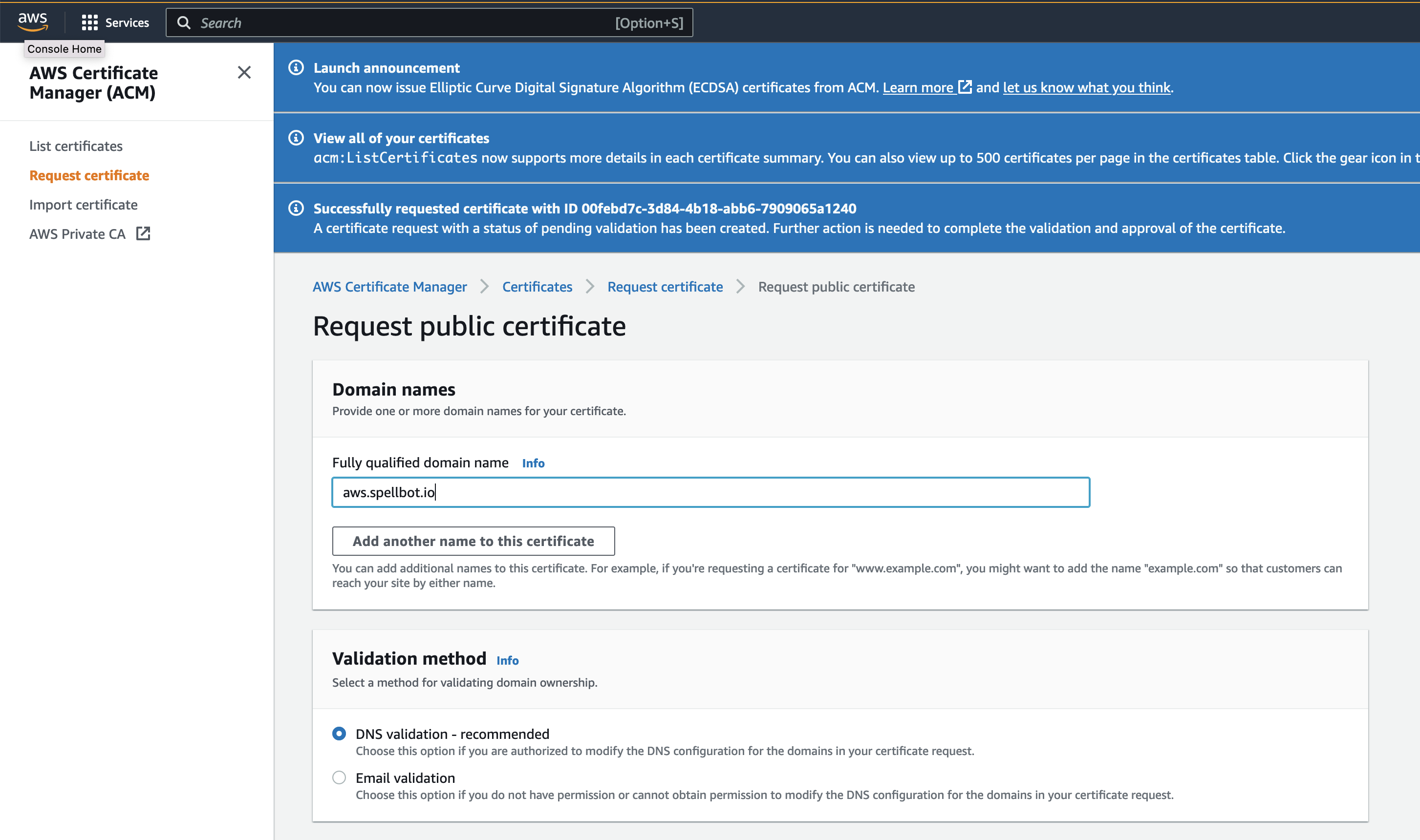Click the external link icon next to Learn more

tap(966, 86)
